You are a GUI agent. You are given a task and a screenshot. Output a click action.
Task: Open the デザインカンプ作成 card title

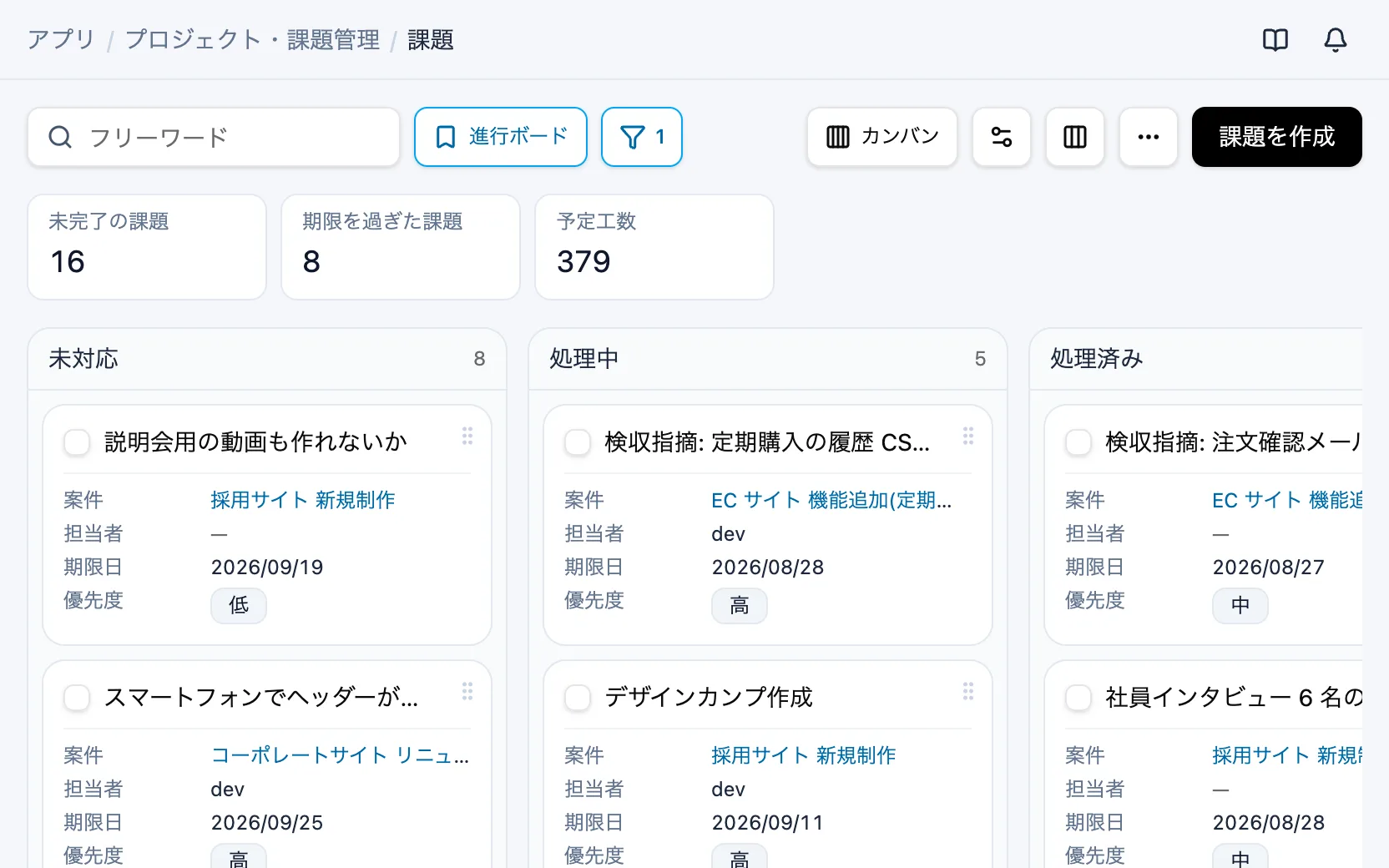point(709,698)
